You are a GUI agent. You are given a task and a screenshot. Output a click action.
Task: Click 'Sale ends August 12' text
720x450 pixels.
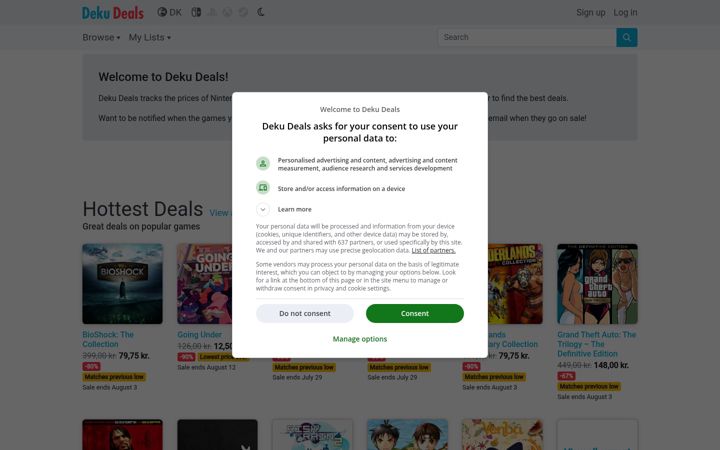tap(206, 367)
